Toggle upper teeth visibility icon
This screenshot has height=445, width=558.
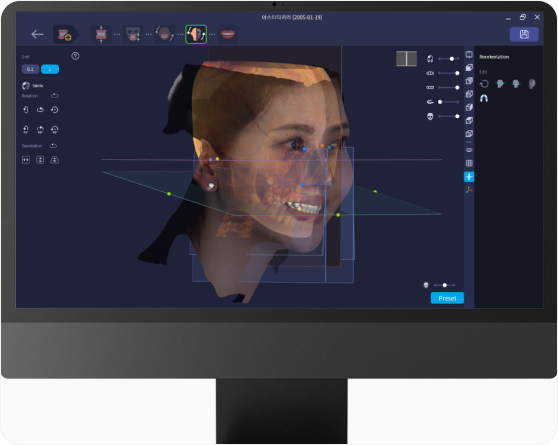[x=430, y=73]
